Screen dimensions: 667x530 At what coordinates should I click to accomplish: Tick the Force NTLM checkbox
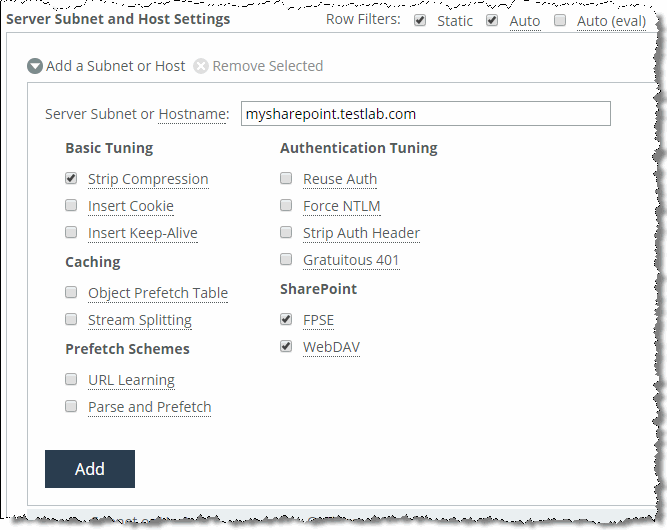[x=286, y=205]
